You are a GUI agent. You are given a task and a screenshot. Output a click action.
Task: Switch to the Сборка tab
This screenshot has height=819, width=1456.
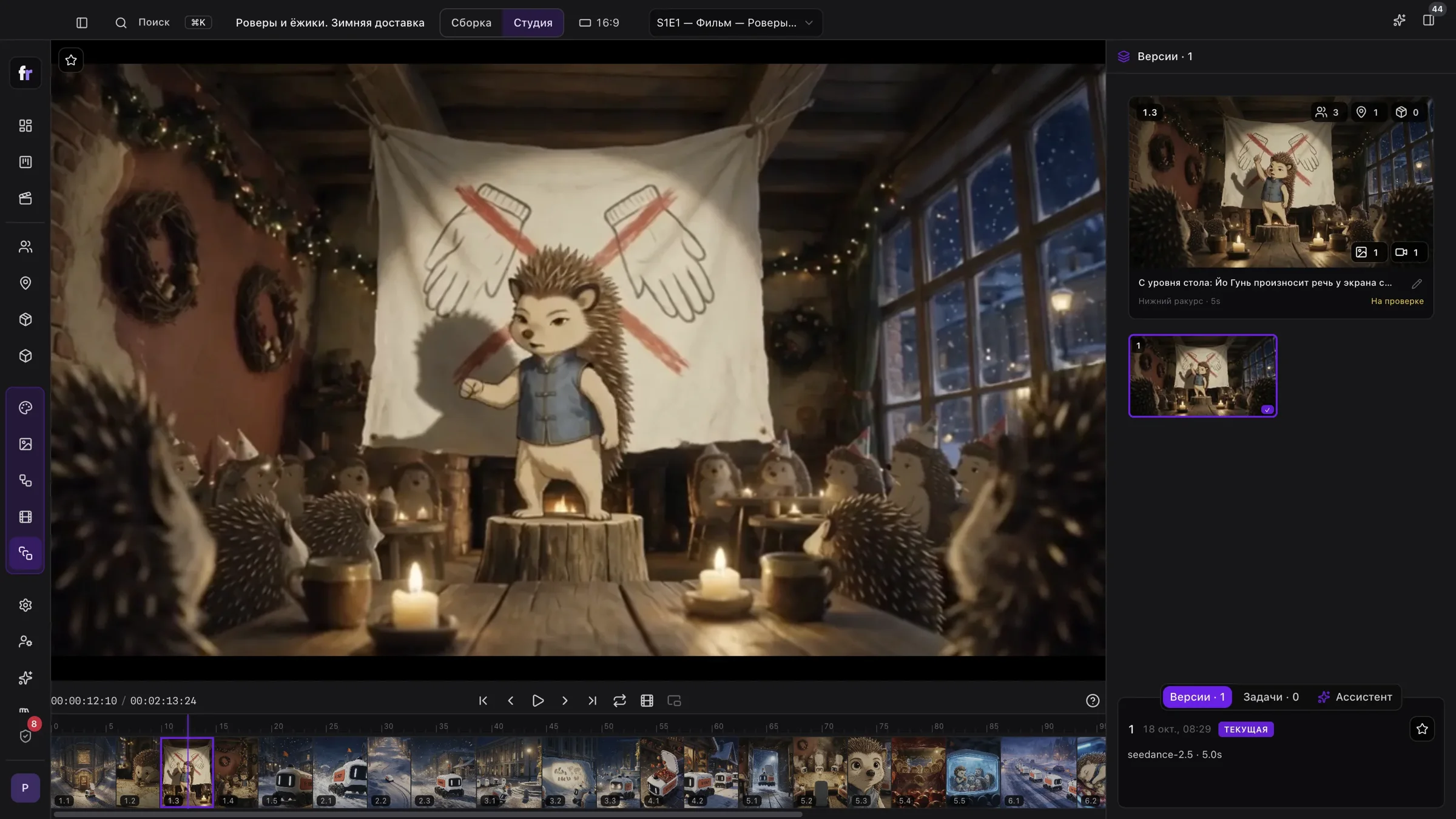471,22
